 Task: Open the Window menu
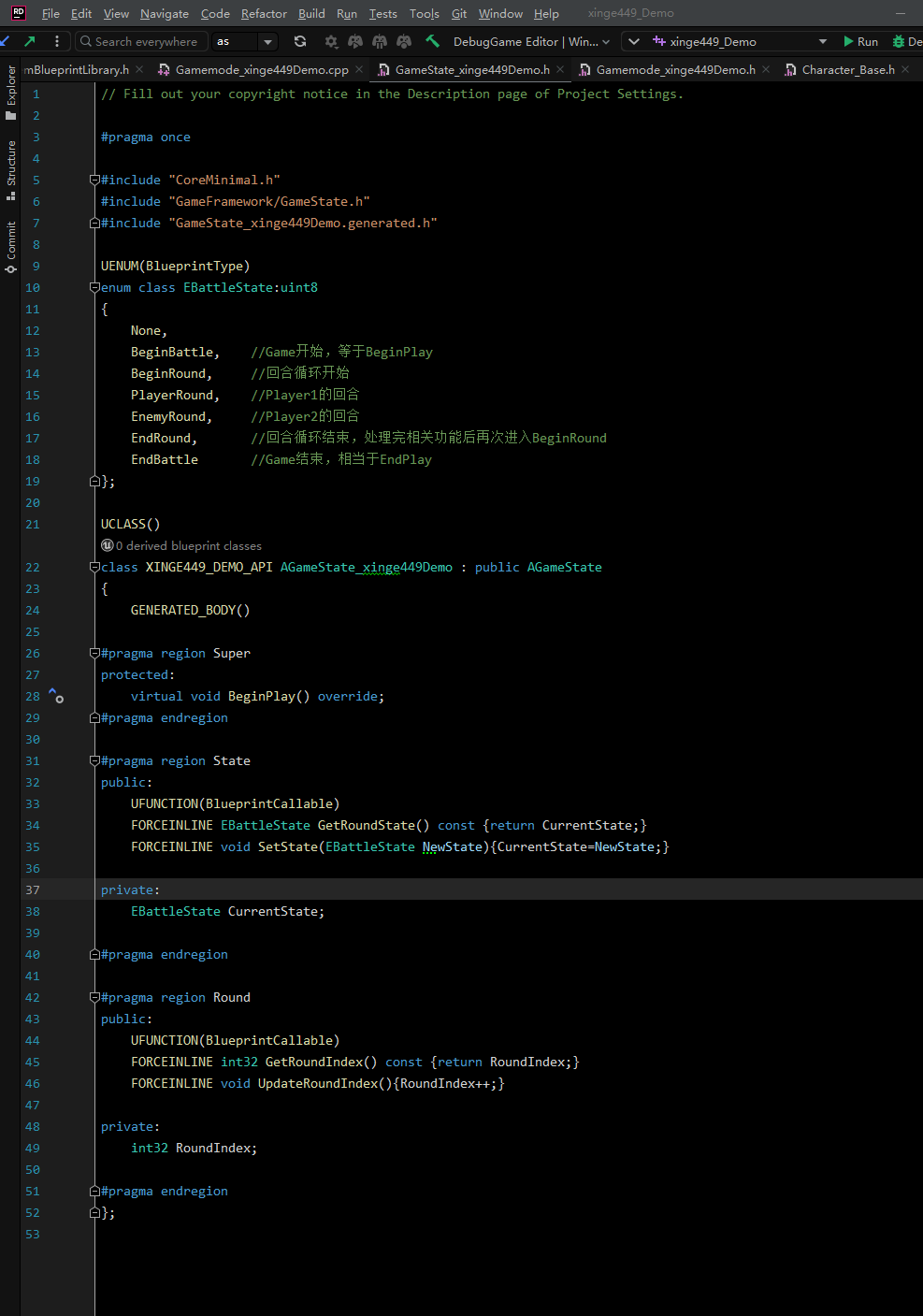point(500,13)
